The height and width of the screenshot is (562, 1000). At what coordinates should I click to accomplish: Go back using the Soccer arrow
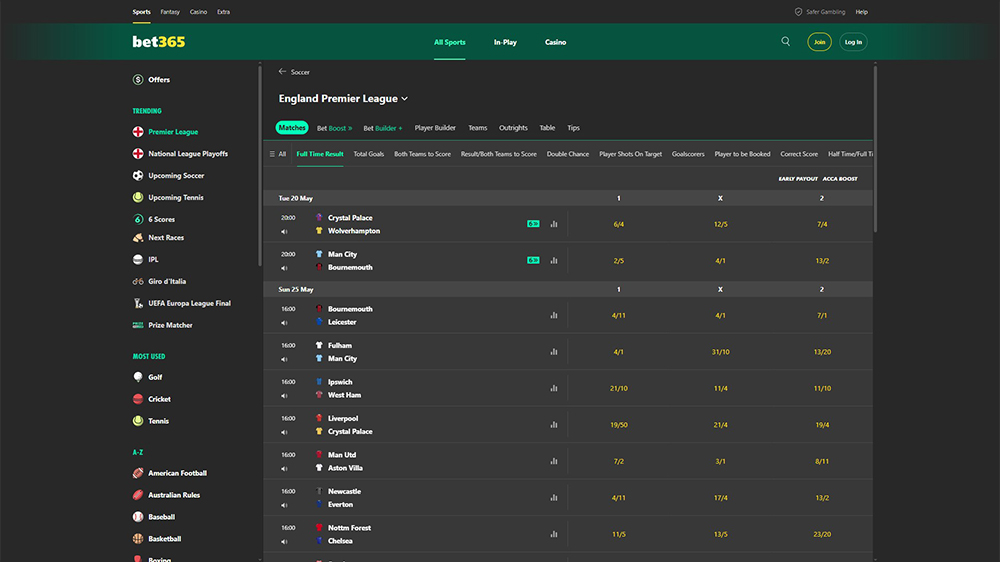pos(283,71)
